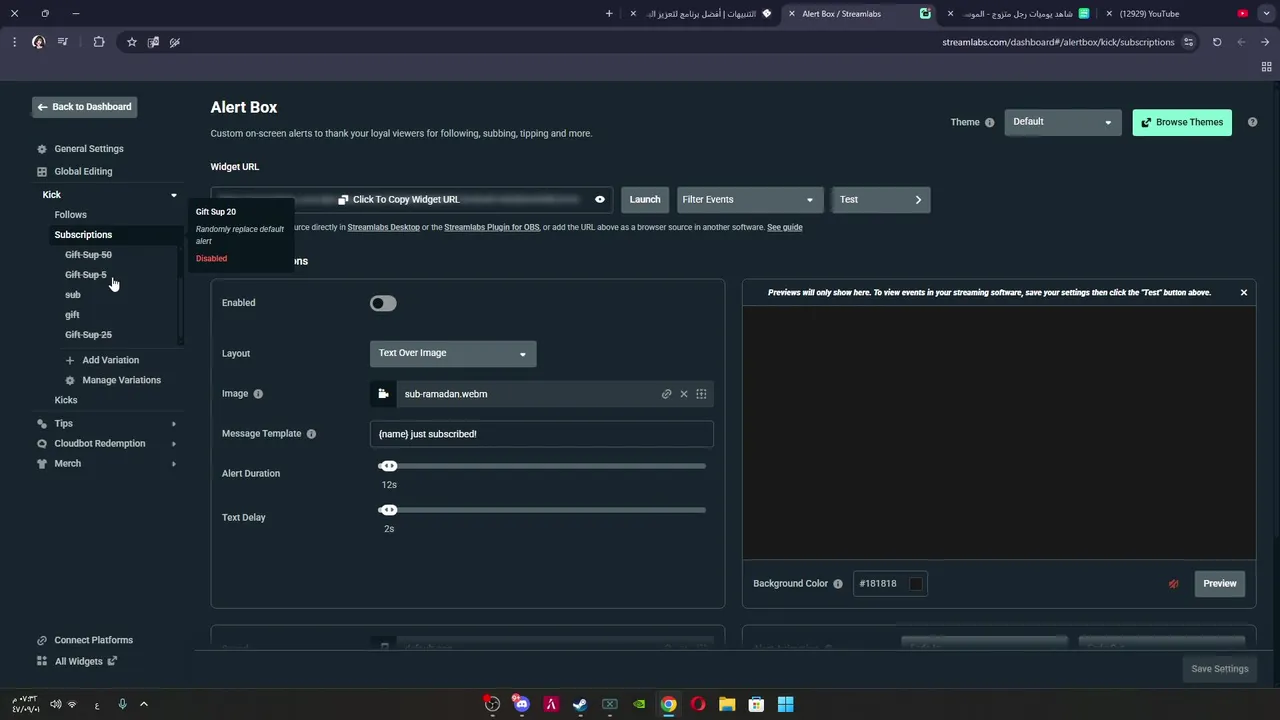Click the Alert Duration slider handle
The image size is (1280, 720).
click(389, 466)
